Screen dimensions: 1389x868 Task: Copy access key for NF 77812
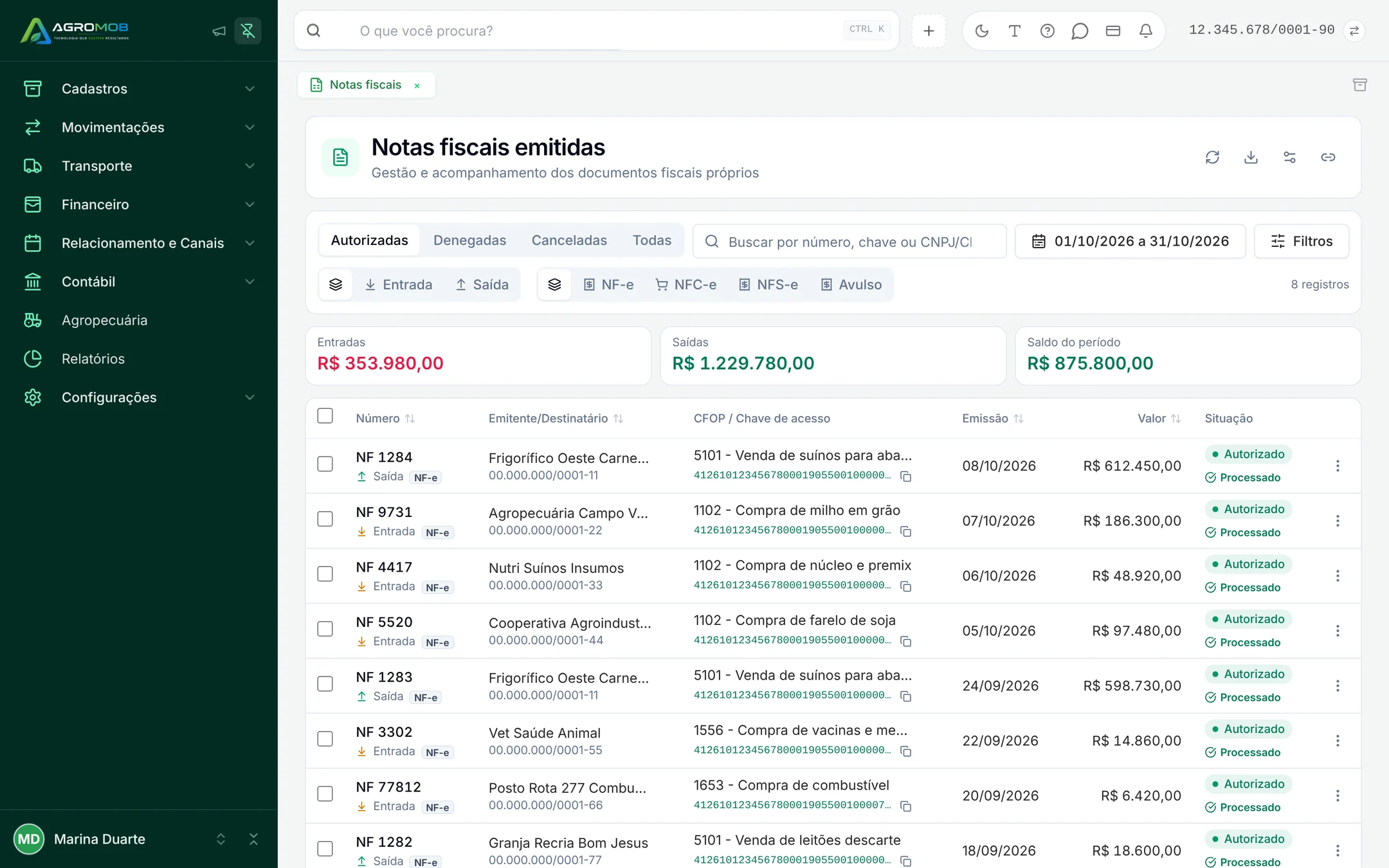coord(905,806)
